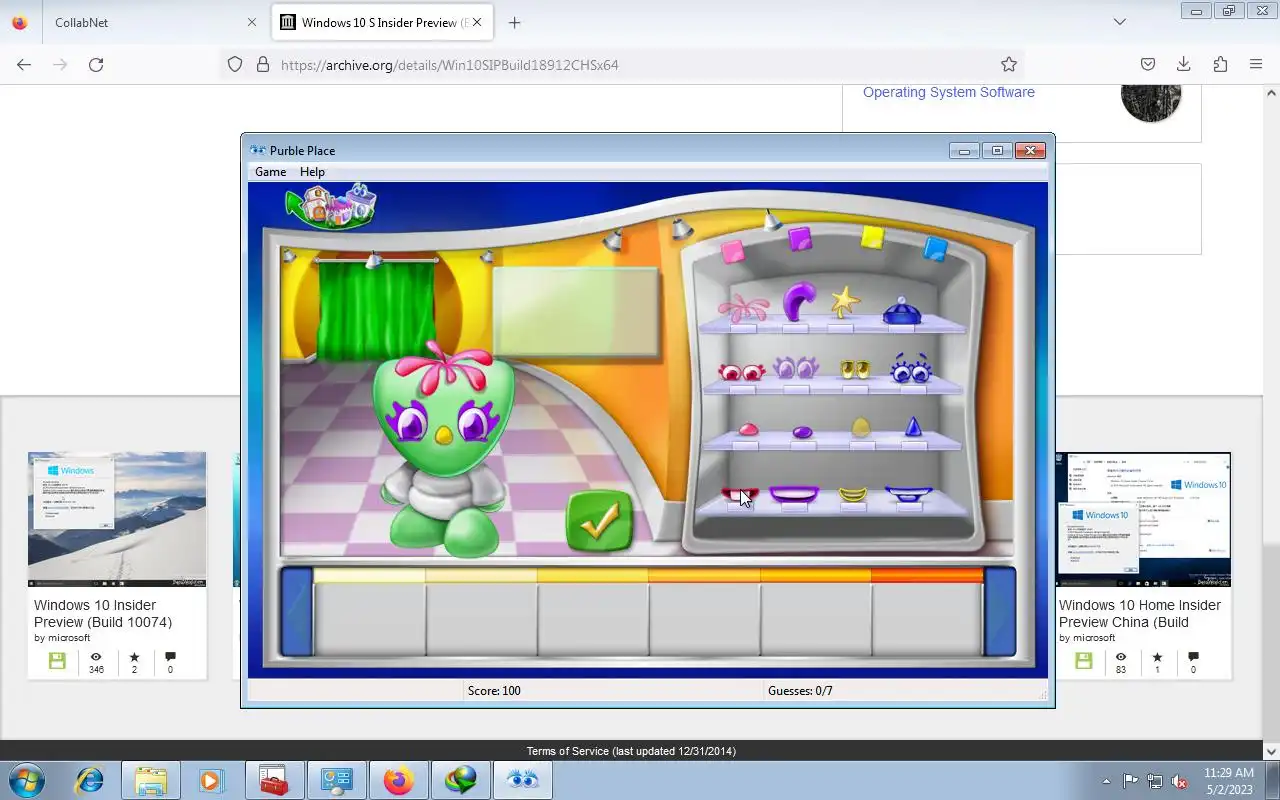This screenshot has height=800, width=1280.
Task: Go back in Firefox
Action: click(x=24, y=64)
